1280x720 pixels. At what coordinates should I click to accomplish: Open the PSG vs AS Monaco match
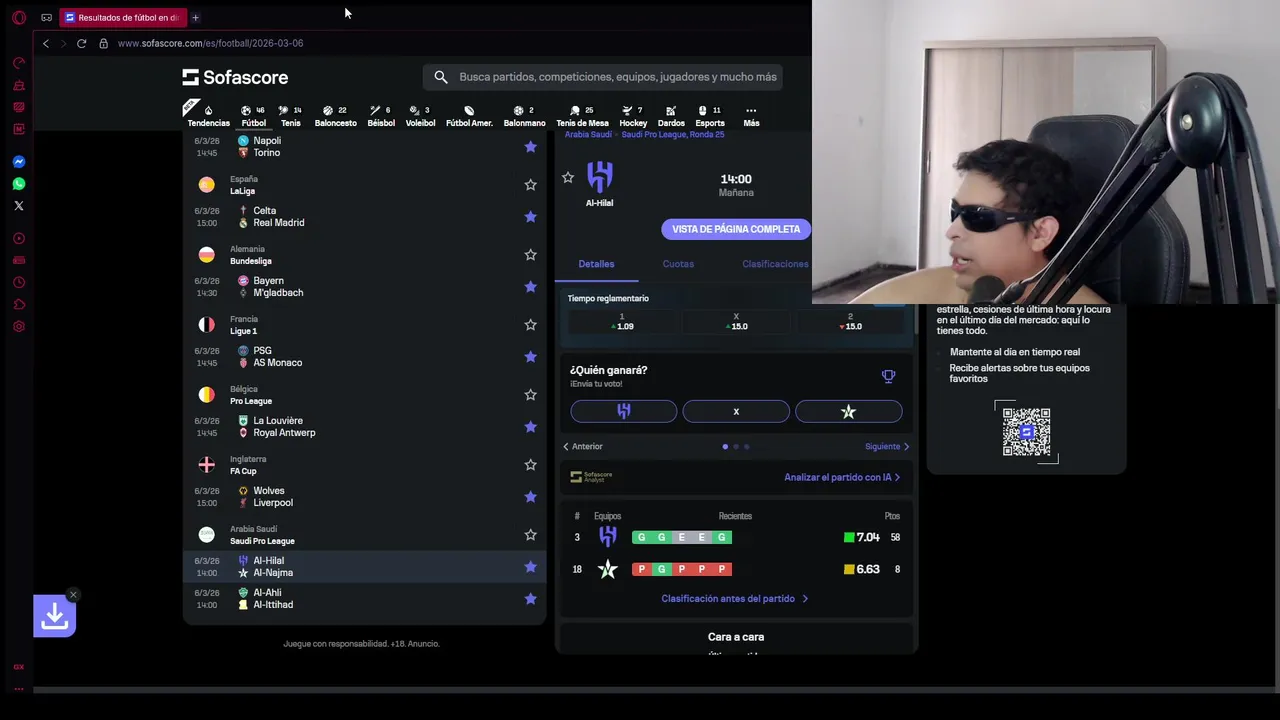[364, 357]
